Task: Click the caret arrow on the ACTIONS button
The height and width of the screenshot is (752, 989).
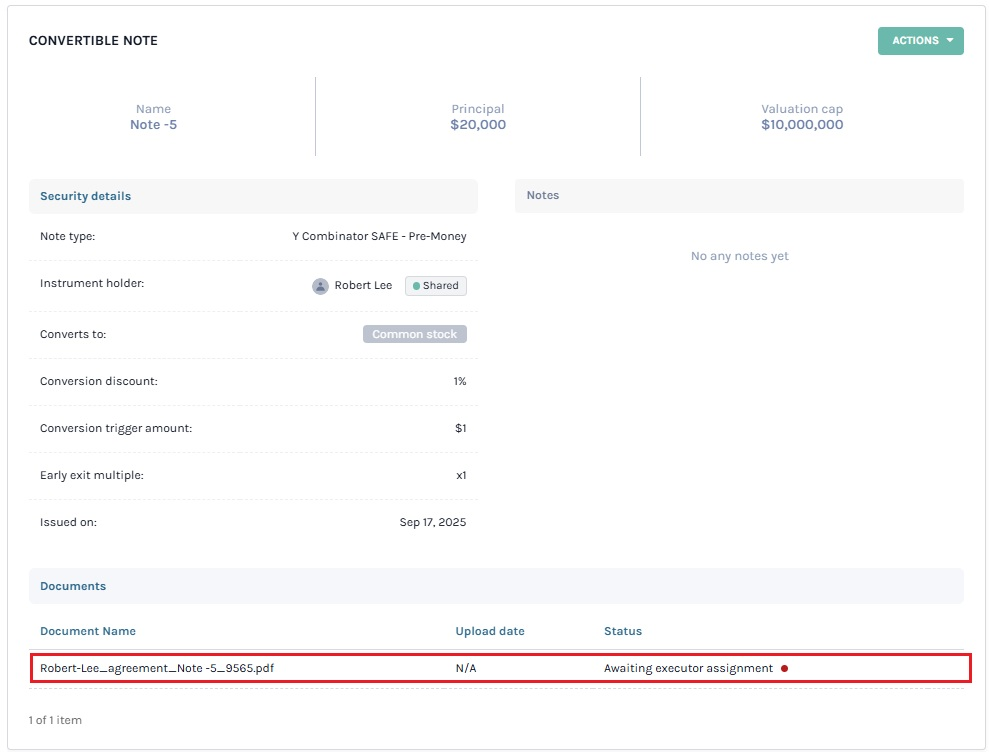Action: [949, 41]
